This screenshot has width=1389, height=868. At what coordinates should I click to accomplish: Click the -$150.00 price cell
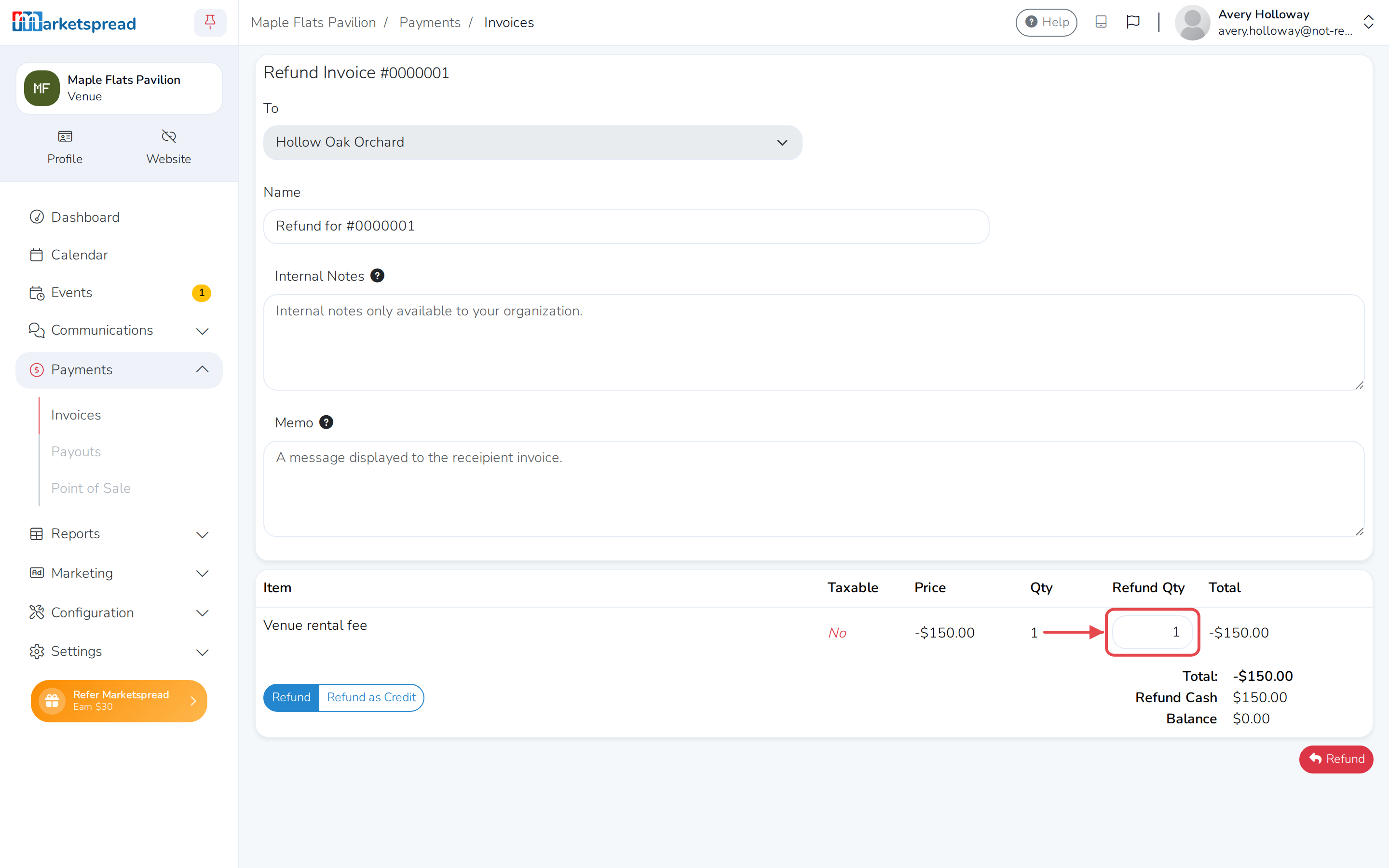(x=944, y=633)
